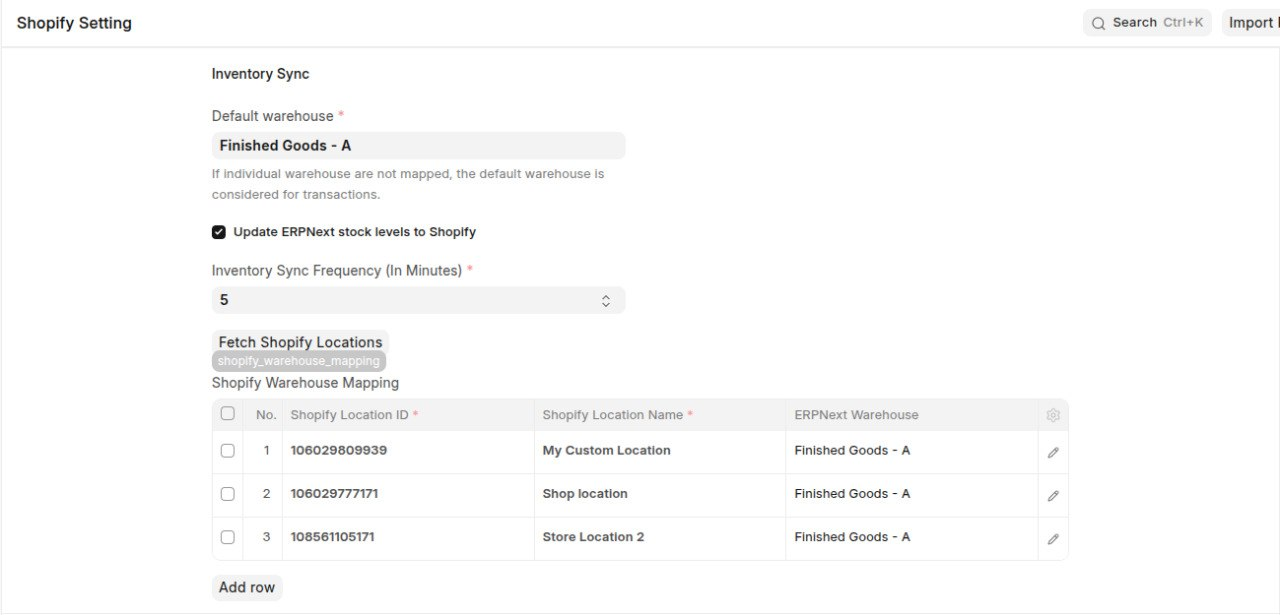Screen dimensions: 1280x615
Task: Click ERPNext Warehouse column header
Action: [912, 415]
